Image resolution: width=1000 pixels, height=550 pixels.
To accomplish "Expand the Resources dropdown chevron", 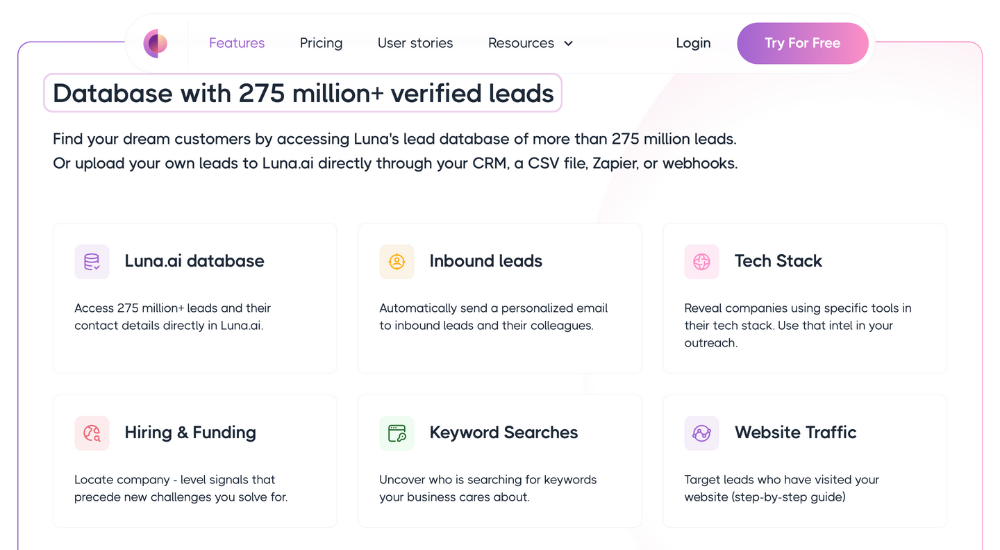I will pos(568,43).
